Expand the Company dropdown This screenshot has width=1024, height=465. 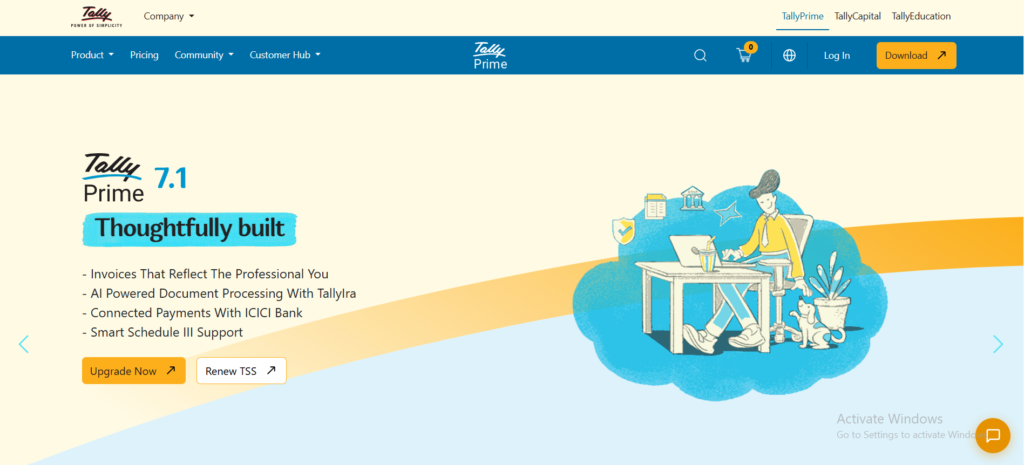tap(169, 16)
